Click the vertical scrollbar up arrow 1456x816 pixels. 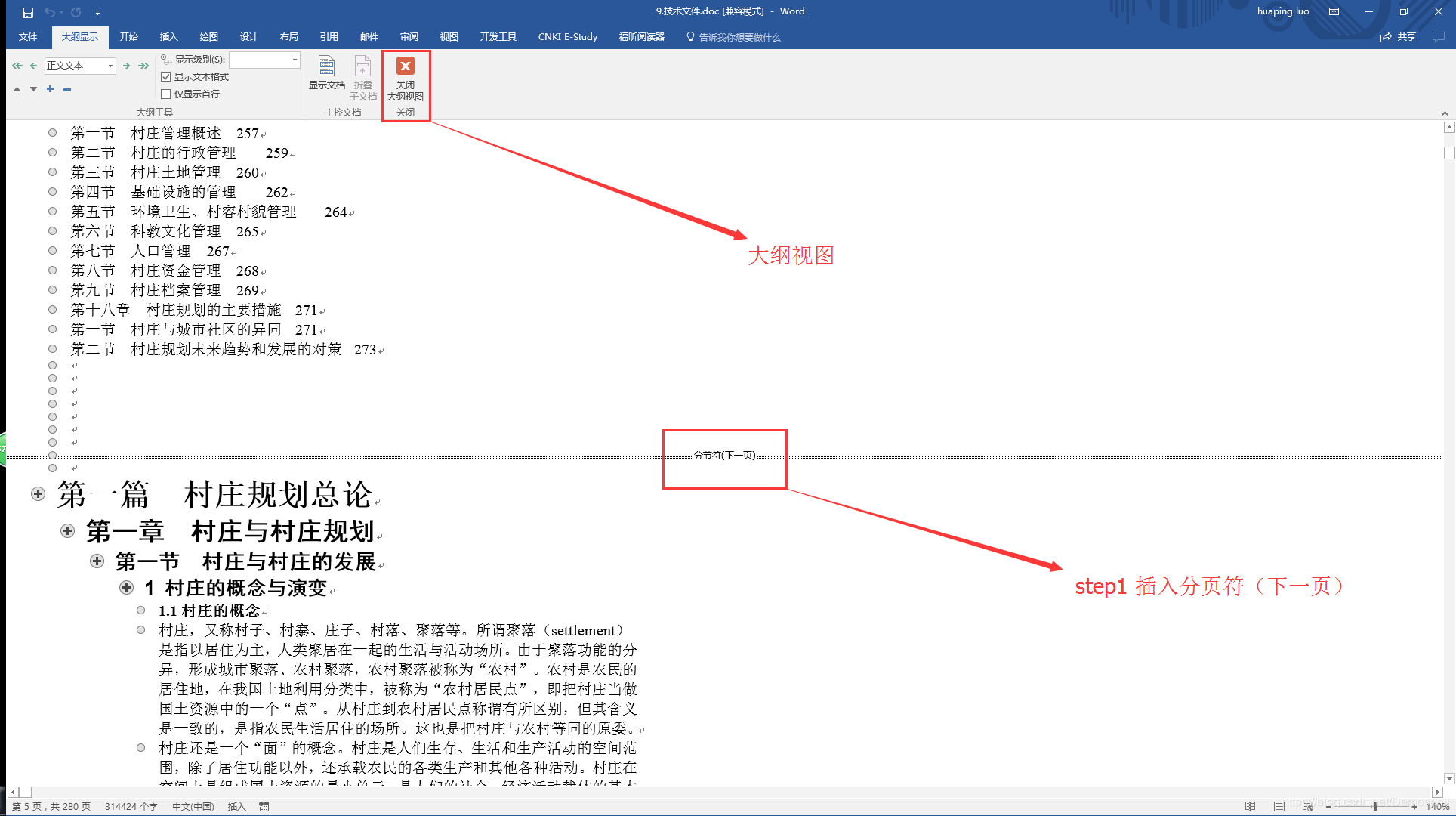1449,128
